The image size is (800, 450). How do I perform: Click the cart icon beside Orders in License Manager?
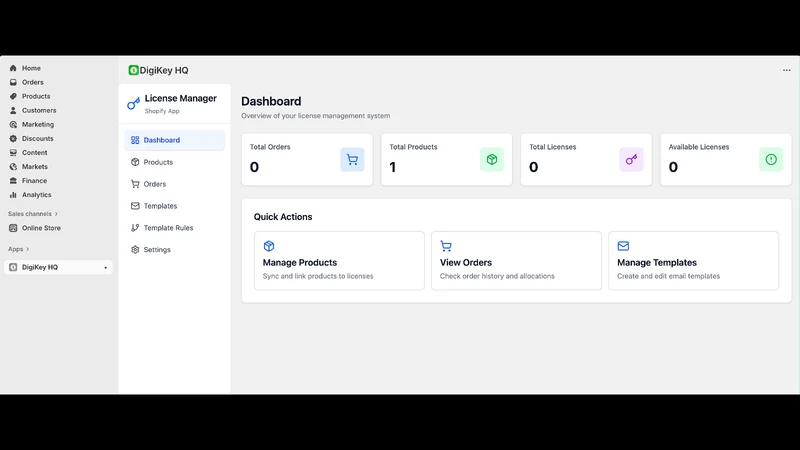tap(135, 184)
